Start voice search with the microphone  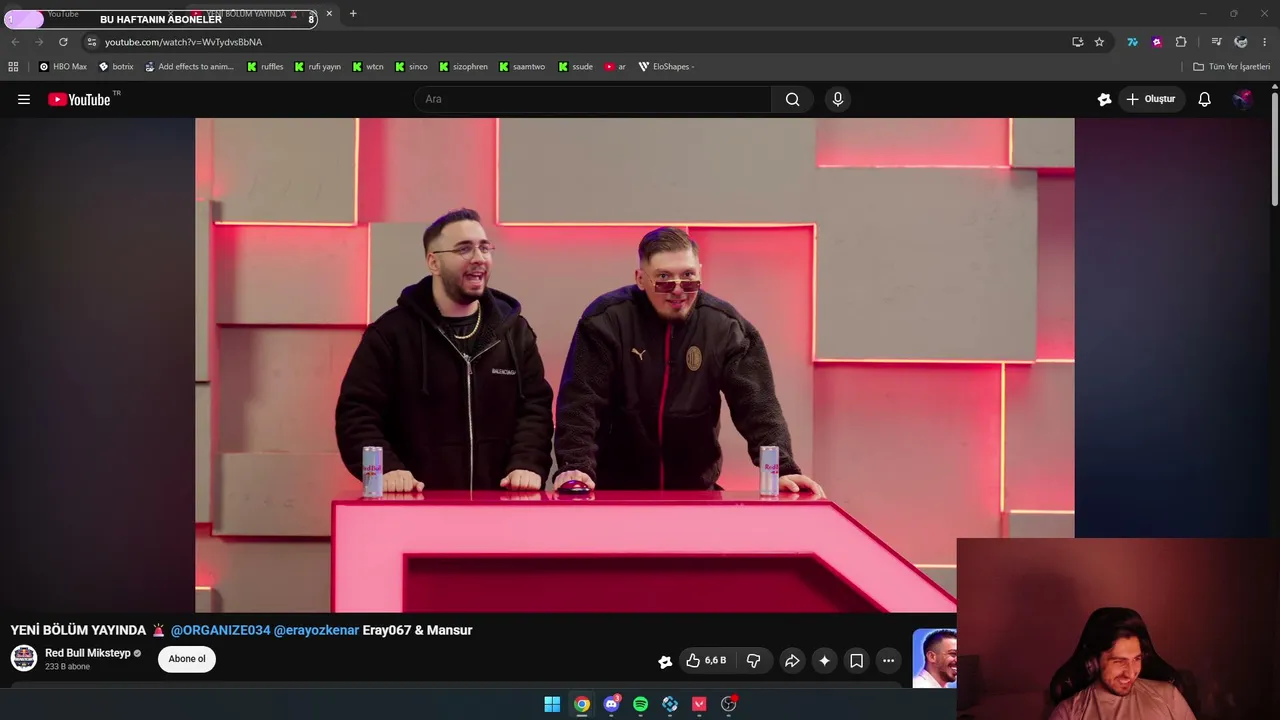click(838, 99)
